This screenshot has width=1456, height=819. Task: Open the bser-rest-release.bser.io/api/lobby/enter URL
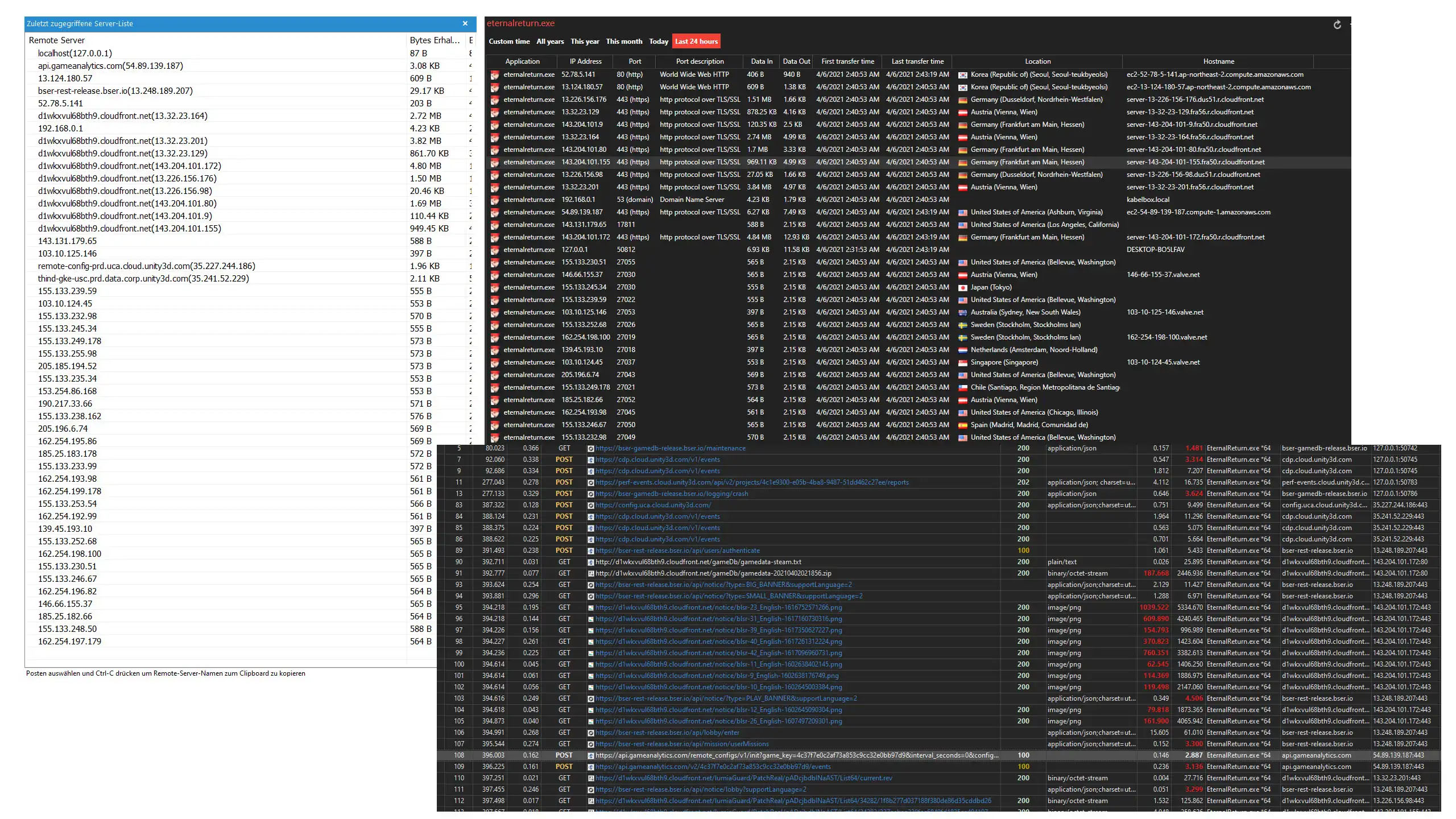pyautogui.click(x=667, y=733)
